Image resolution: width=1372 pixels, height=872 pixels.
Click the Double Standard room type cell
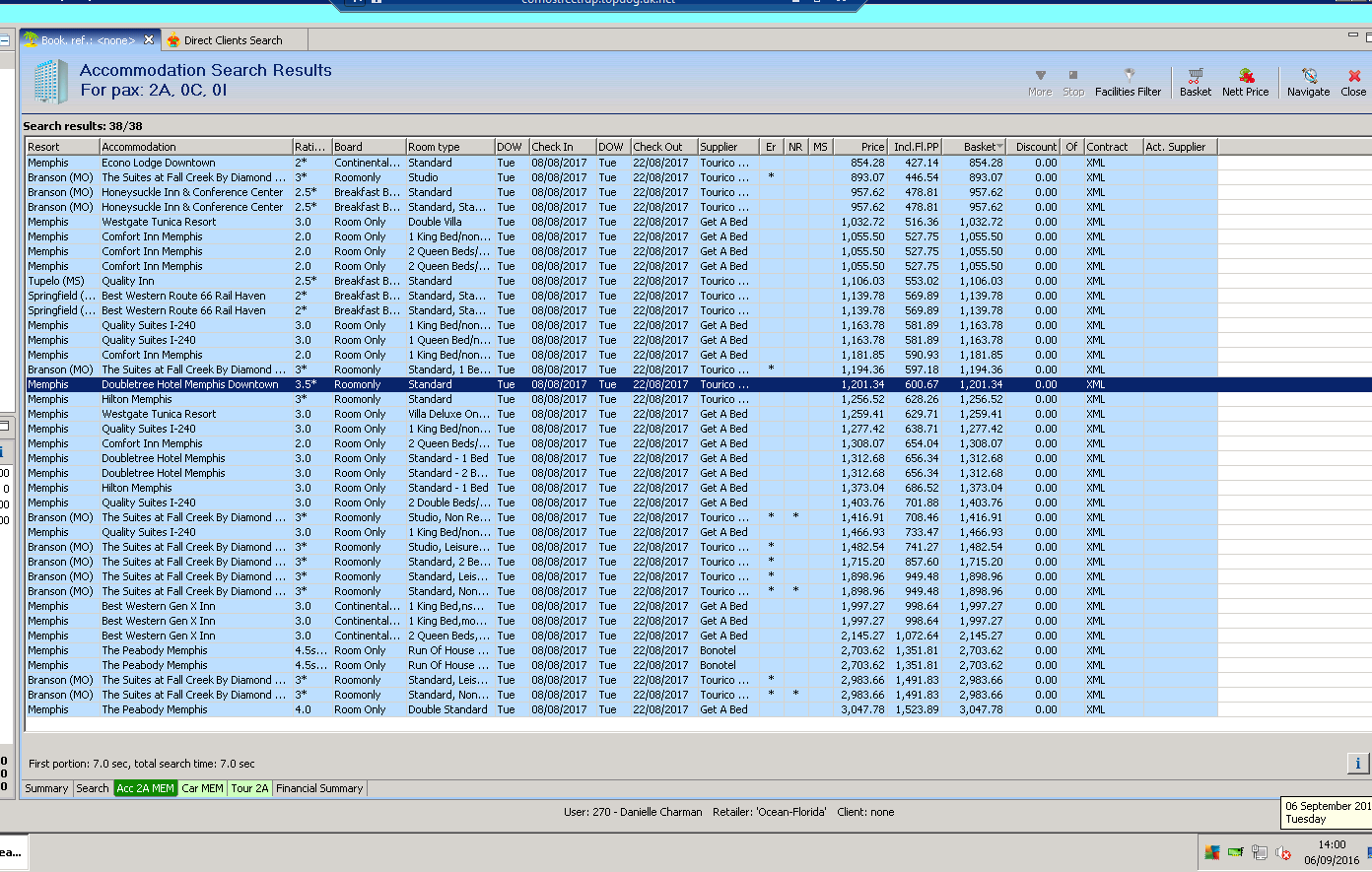point(447,709)
